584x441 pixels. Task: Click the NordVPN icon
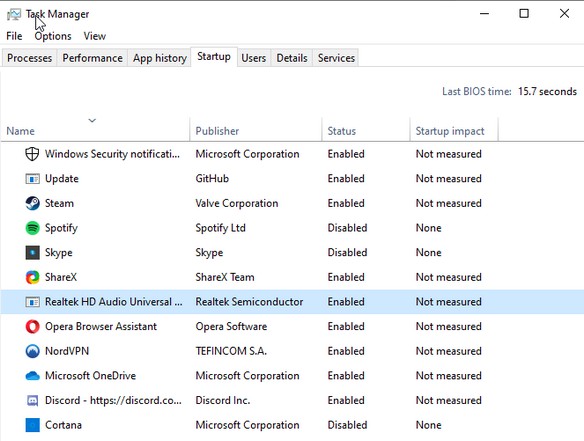click(32, 351)
